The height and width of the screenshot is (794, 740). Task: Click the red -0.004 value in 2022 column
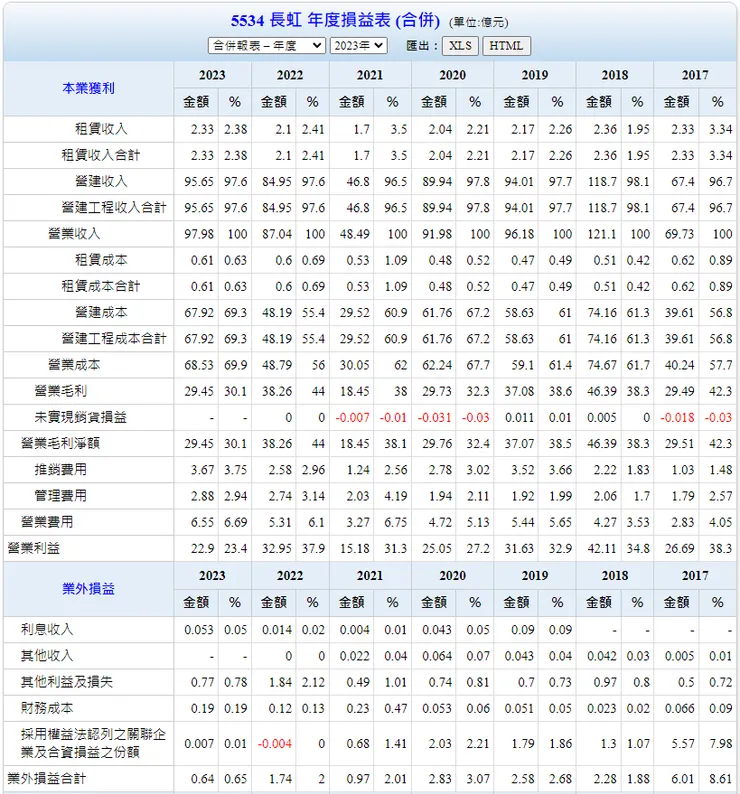[275, 744]
